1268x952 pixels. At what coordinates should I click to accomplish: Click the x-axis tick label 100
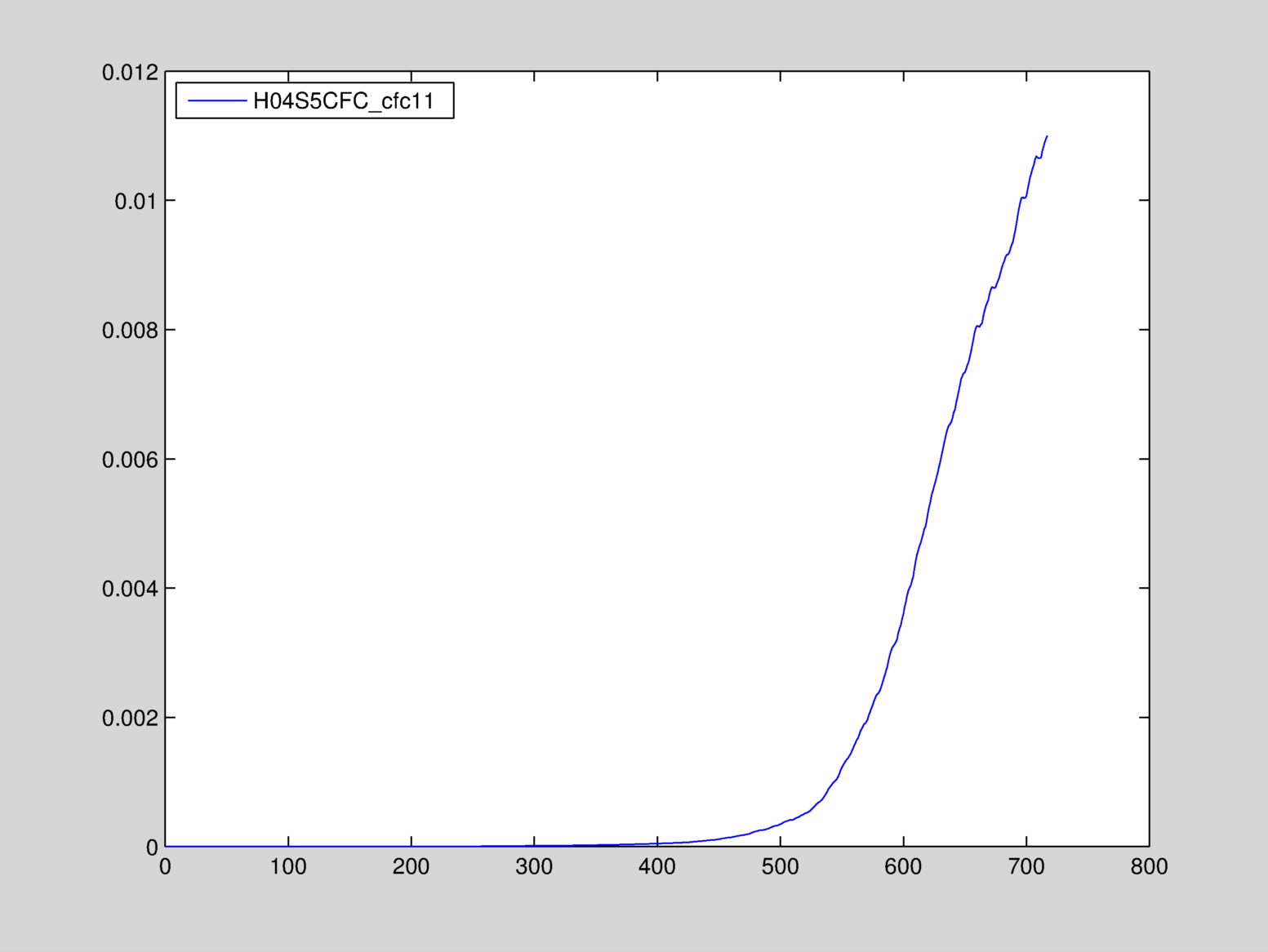click(x=288, y=867)
